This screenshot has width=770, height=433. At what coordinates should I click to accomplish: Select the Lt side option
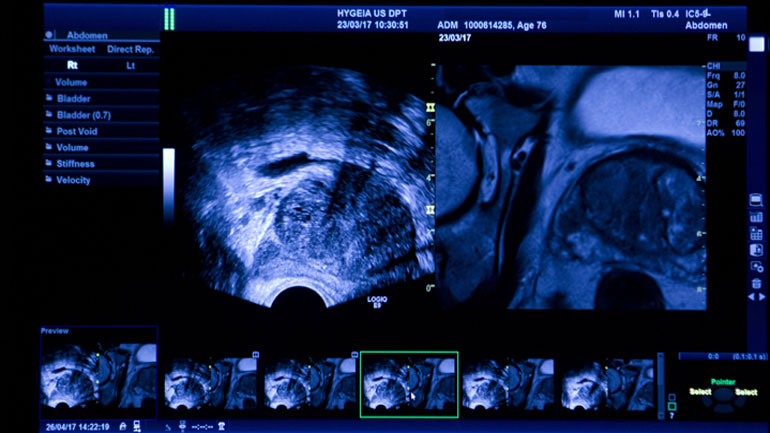pyautogui.click(x=130, y=65)
